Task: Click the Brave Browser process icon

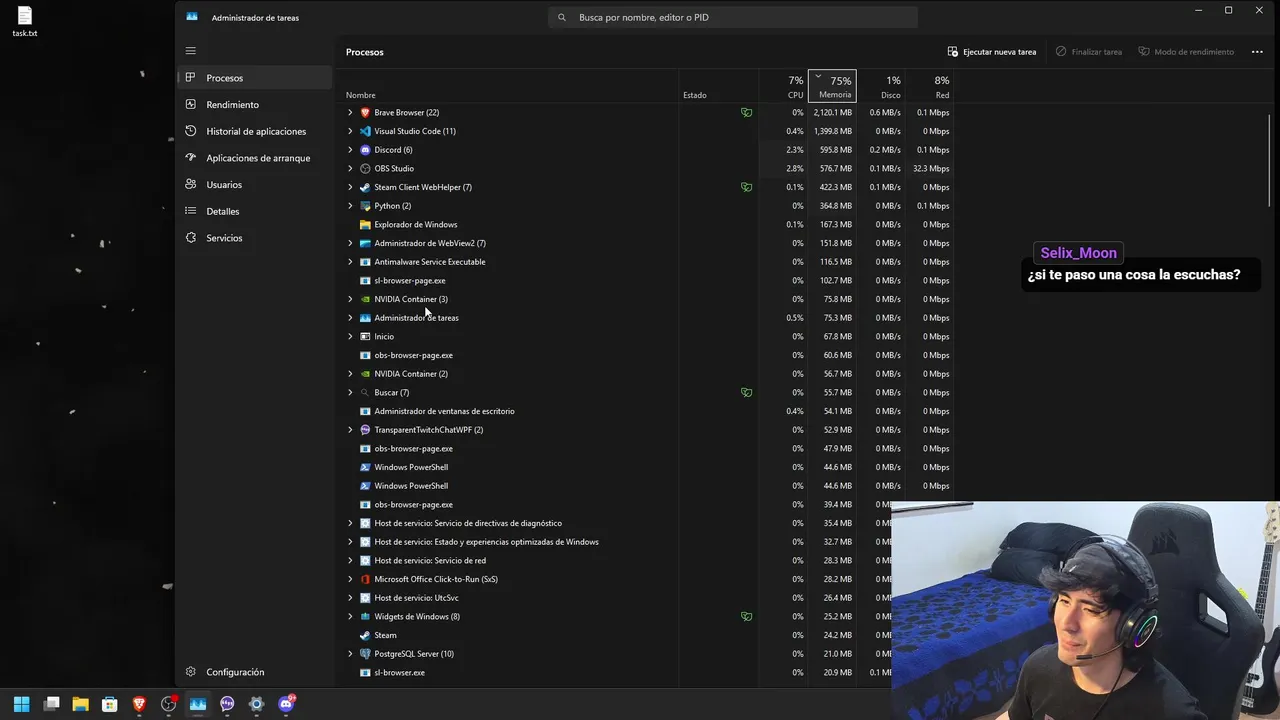Action: pos(365,112)
